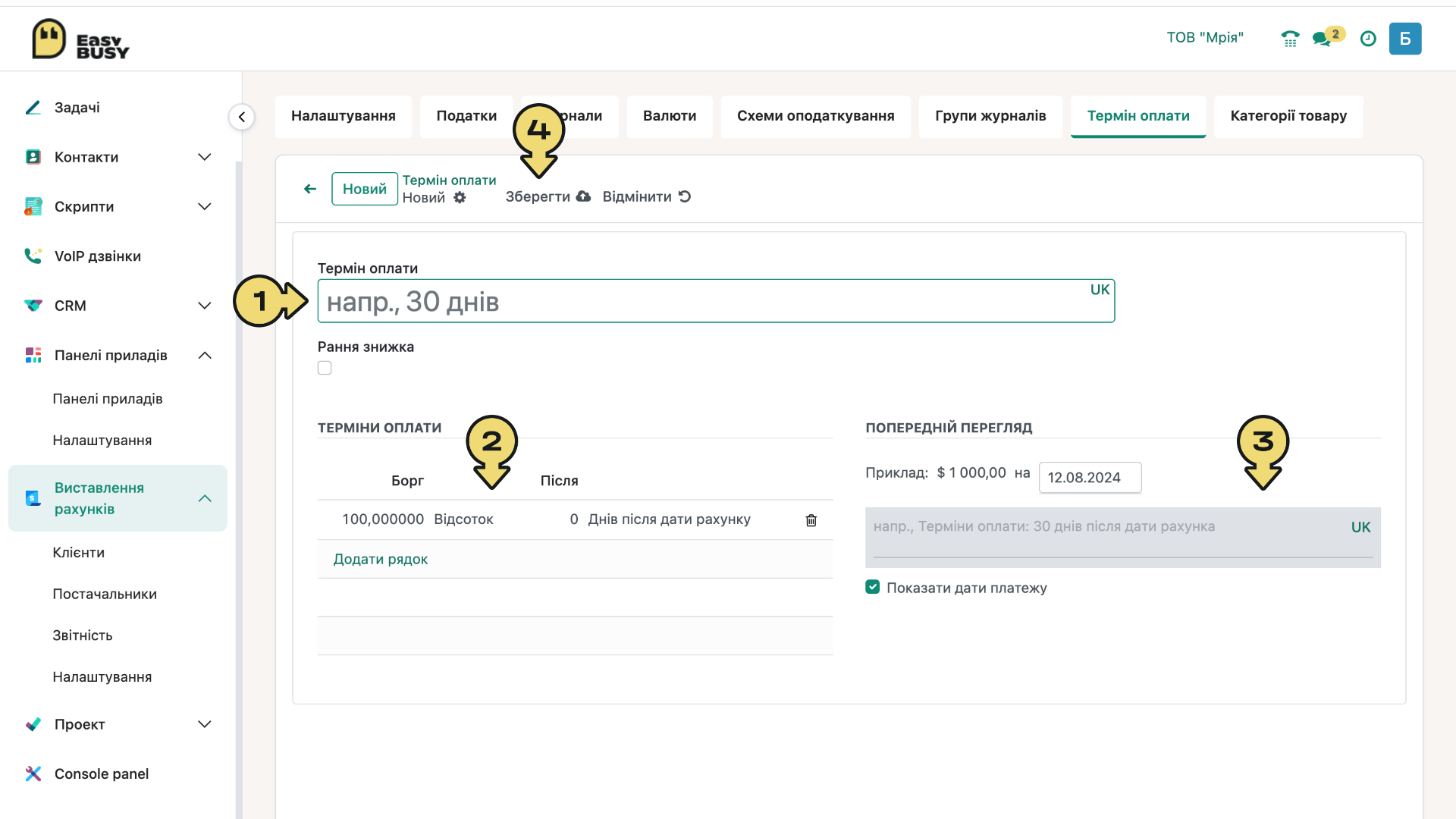
Task: Open the phone dialer icon in header
Action: point(1290,39)
